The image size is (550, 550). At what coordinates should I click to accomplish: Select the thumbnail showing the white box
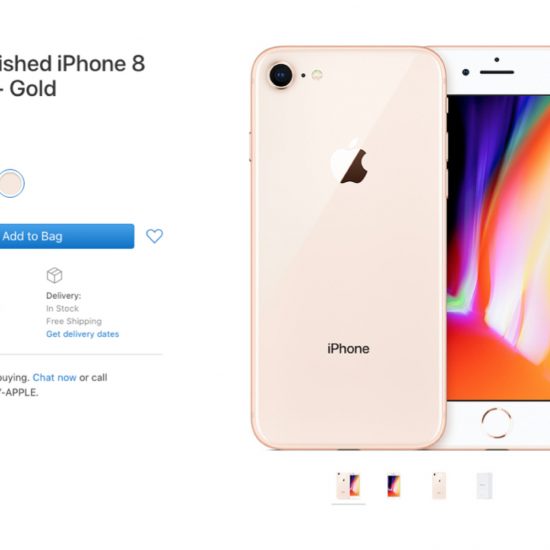484,486
